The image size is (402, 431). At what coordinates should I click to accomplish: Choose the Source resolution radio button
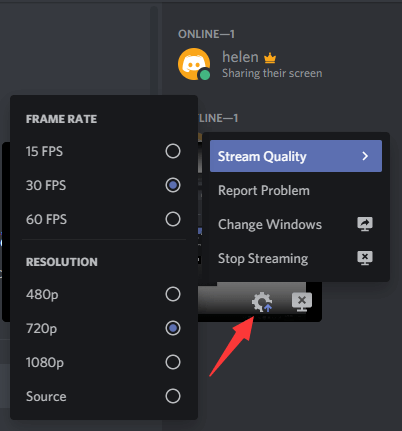coord(173,396)
